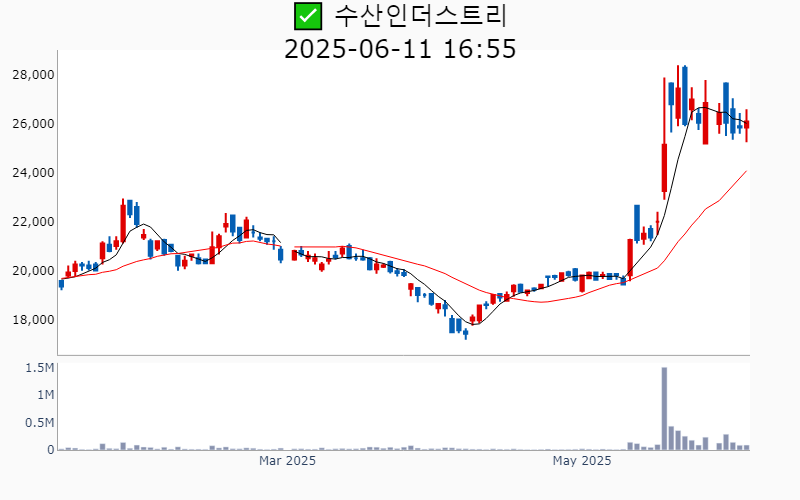Click the 26,000 price axis label

[33, 124]
